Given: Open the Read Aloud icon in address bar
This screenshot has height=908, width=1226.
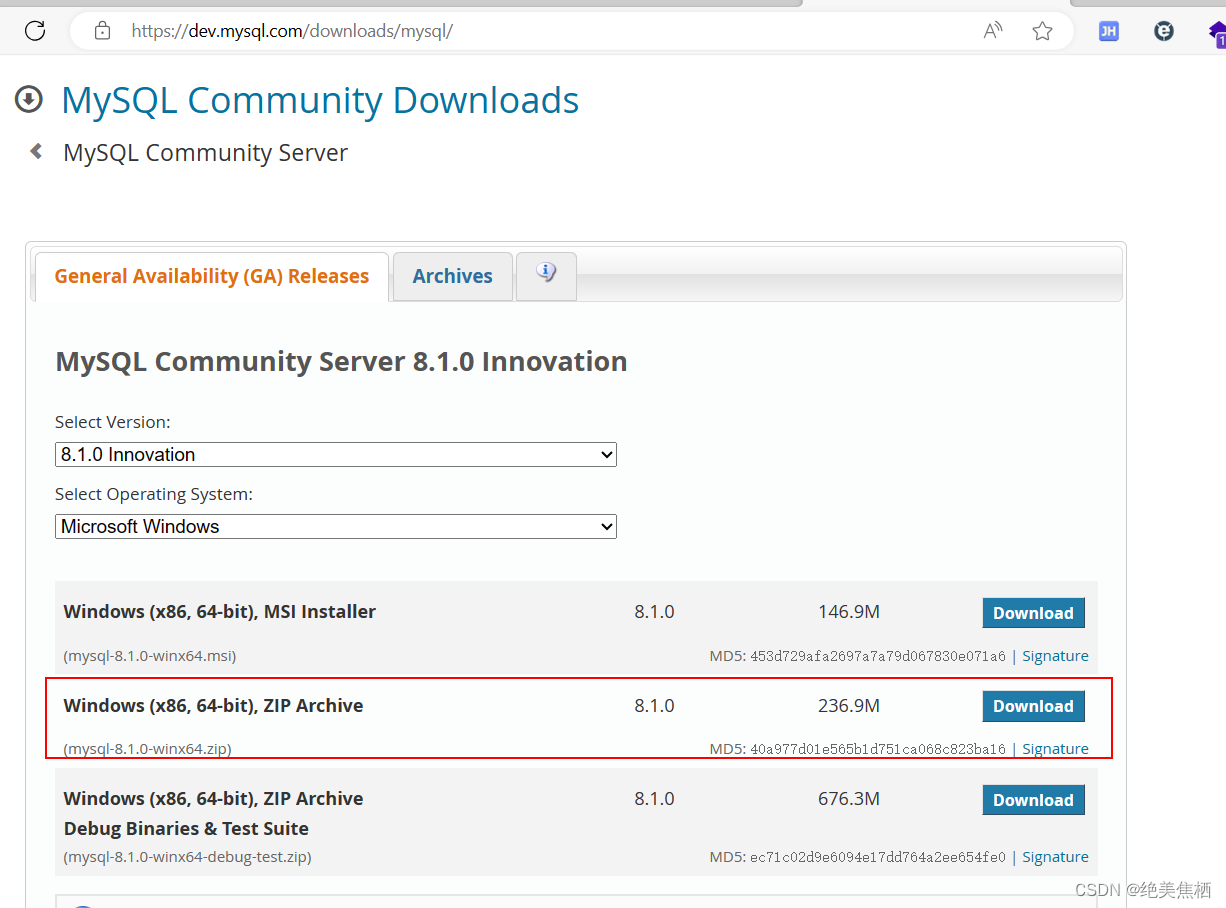Looking at the screenshot, I should click(x=992, y=31).
